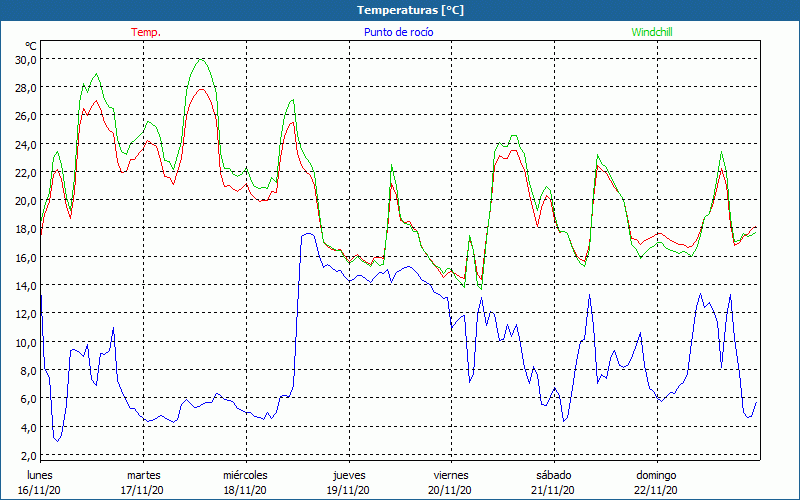Click the 12,0 y-axis value
Image resolution: width=800 pixels, height=500 pixels.
click(26, 314)
